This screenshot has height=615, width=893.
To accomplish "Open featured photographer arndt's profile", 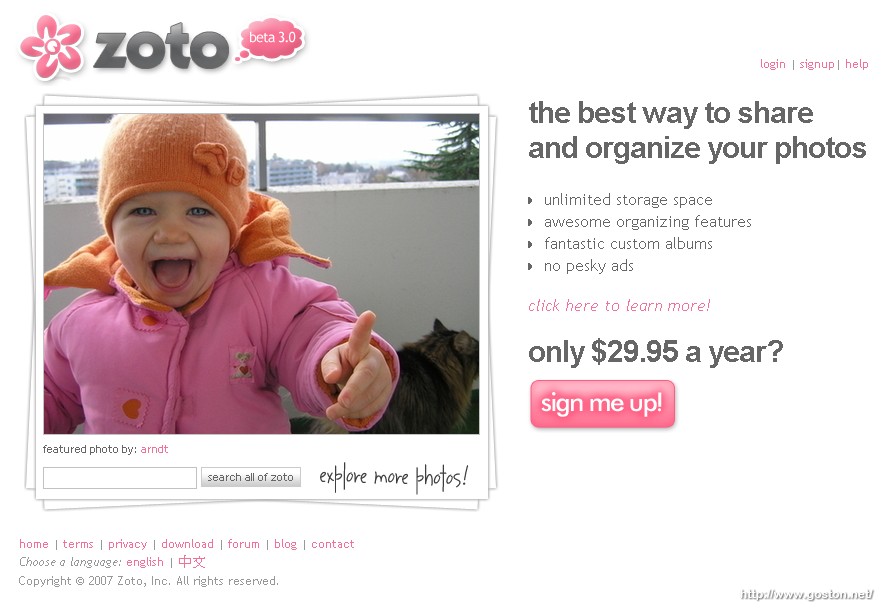I will coord(154,449).
